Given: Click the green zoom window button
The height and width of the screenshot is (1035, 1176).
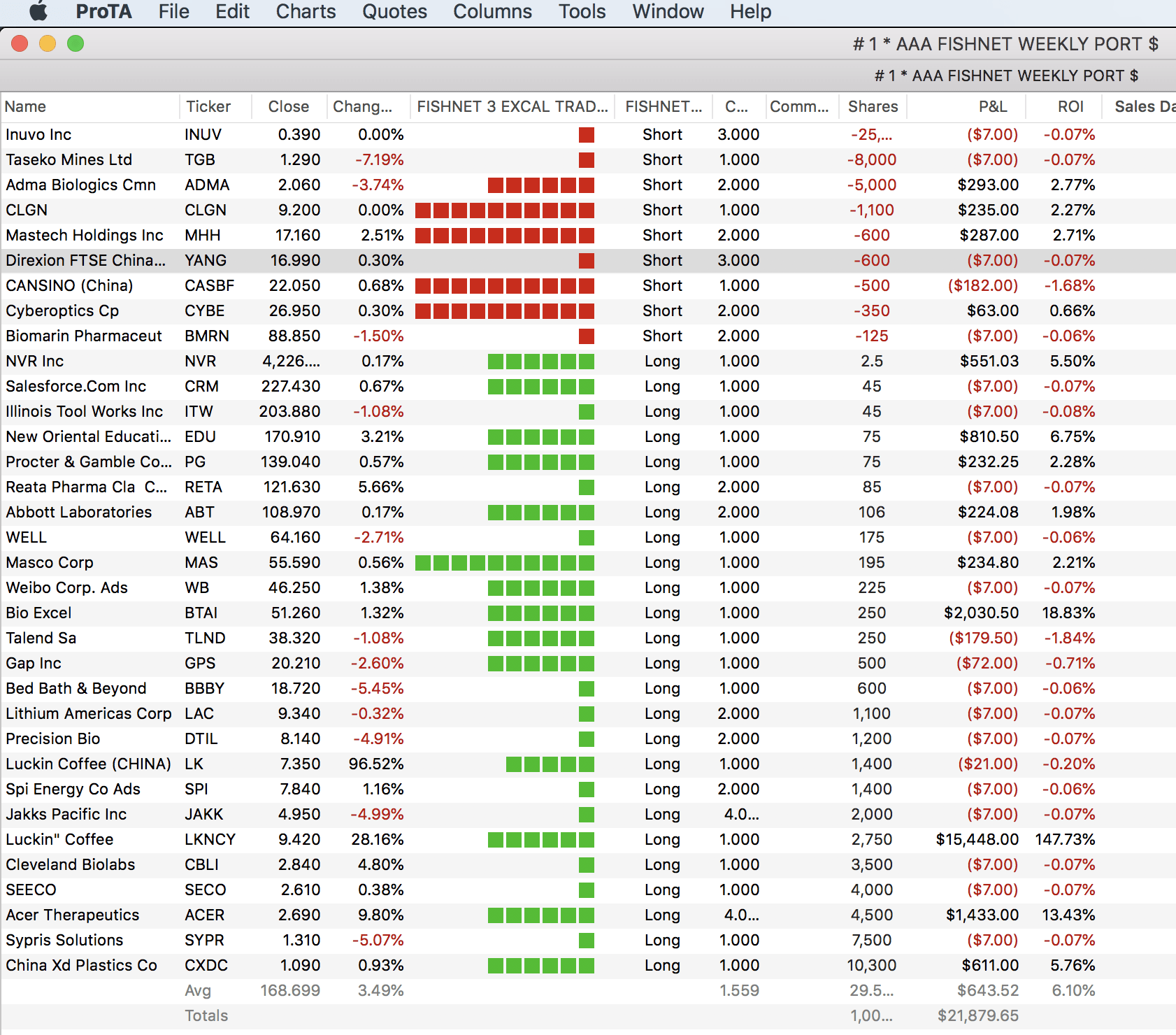Looking at the screenshot, I should (76, 44).
